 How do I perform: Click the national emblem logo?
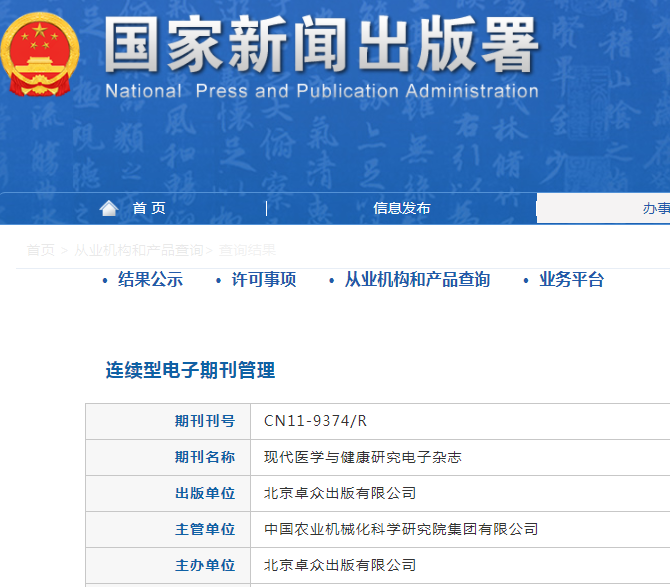(40, 54)
